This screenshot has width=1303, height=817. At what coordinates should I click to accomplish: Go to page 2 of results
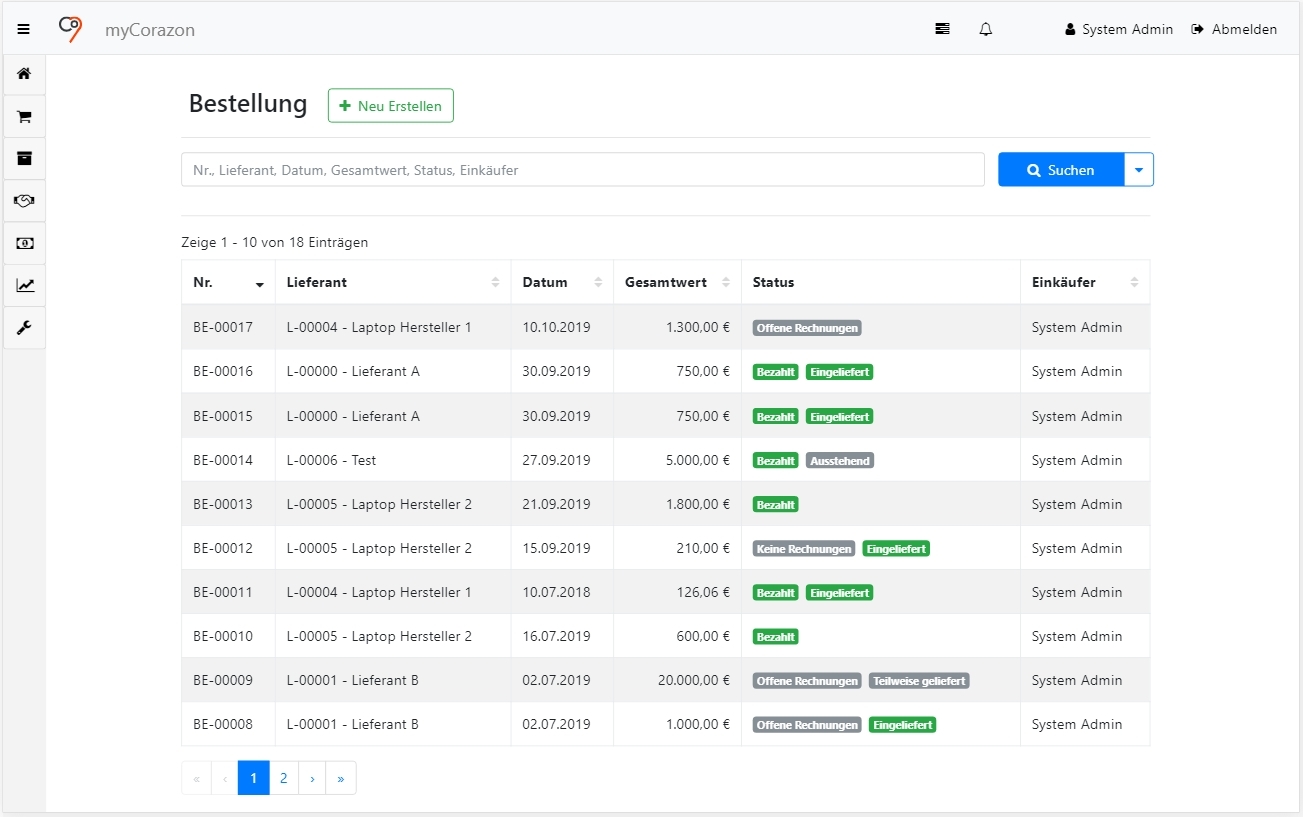[284, 778]
